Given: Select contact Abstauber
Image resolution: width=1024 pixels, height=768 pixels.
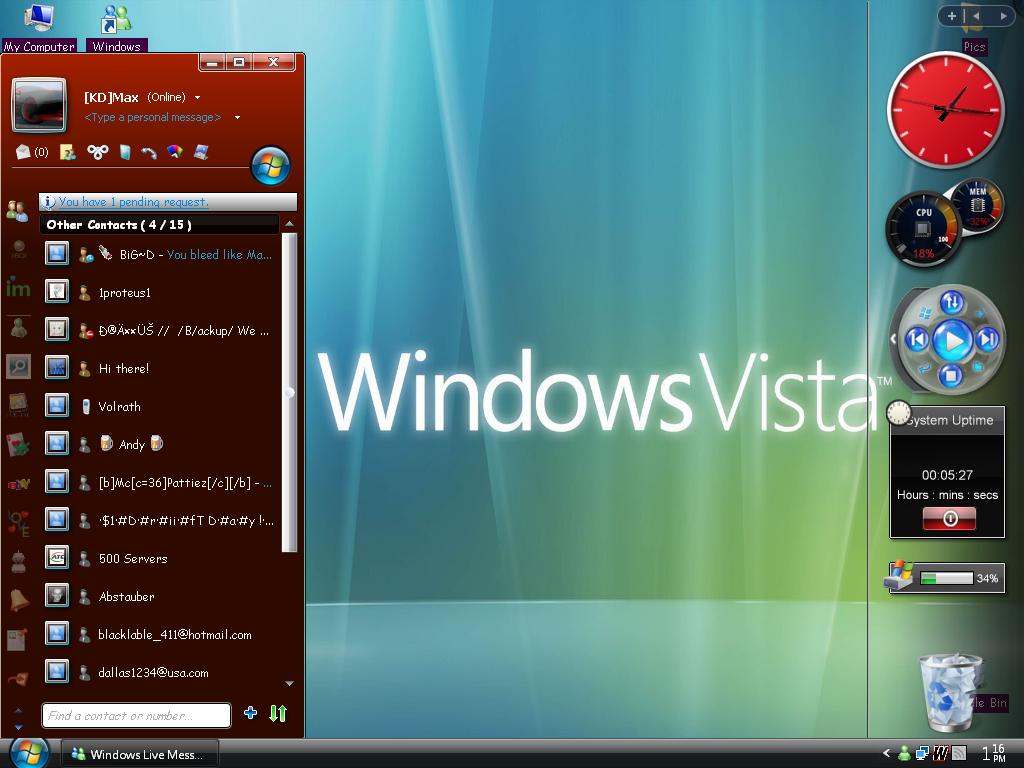Looking at the screenshot, I should point(157,596).
